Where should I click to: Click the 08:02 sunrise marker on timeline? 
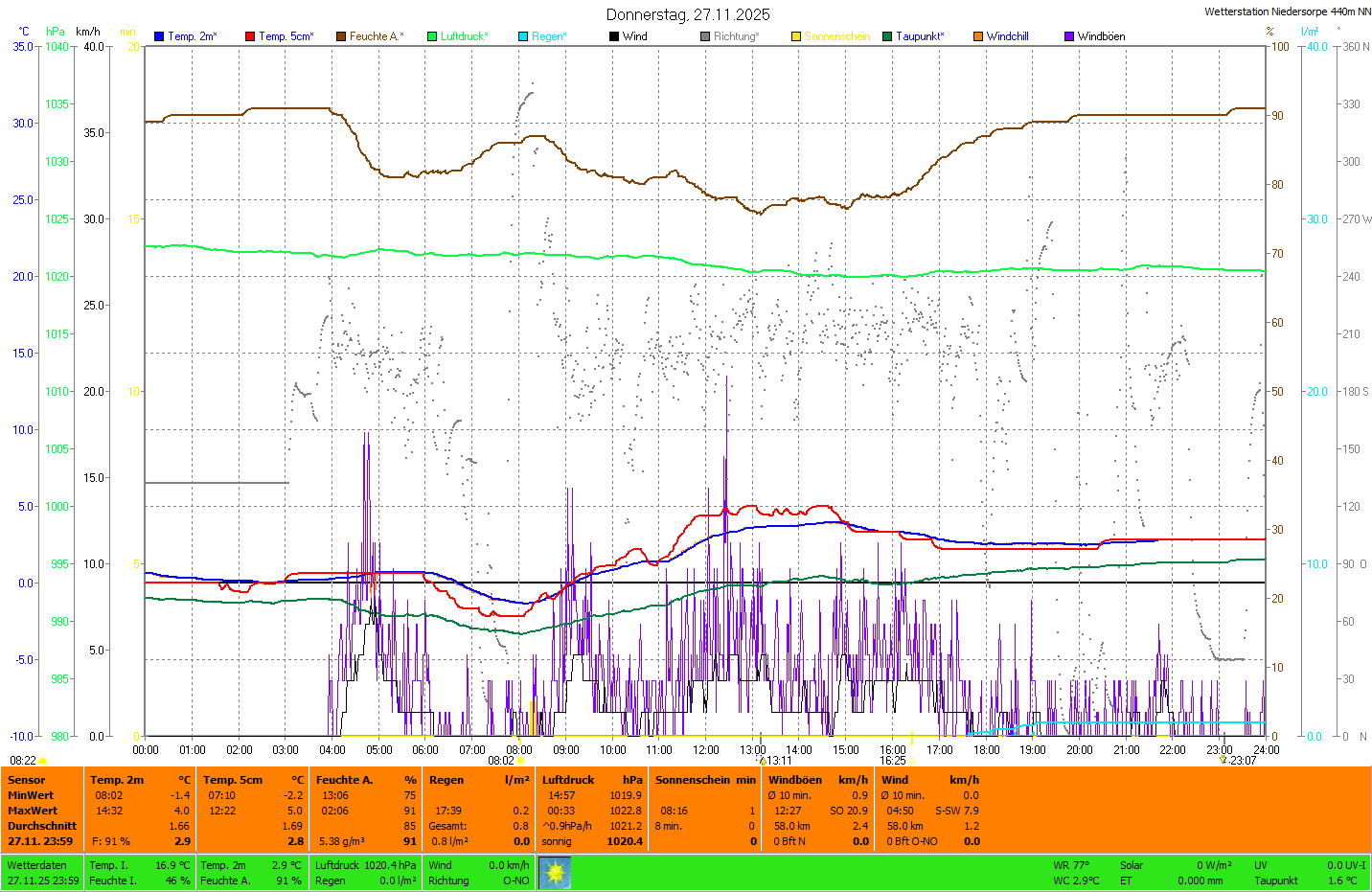(x=502, y=761)
